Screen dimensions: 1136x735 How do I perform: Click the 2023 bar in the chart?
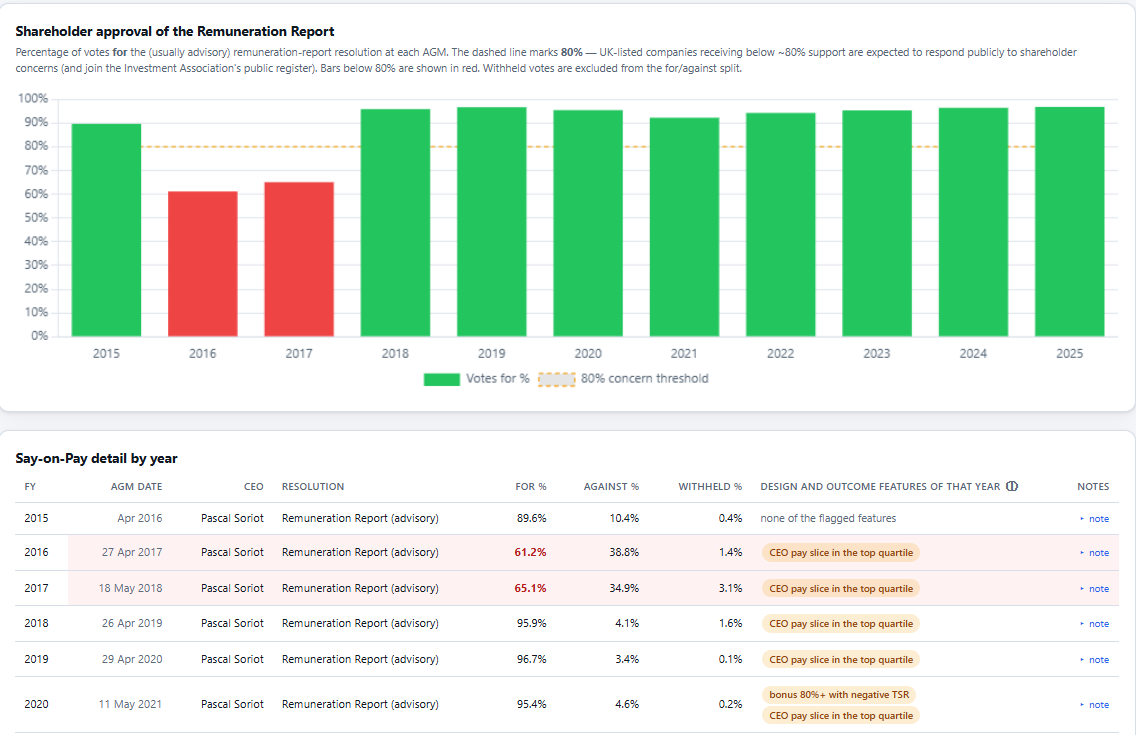(x=877, y=223)
